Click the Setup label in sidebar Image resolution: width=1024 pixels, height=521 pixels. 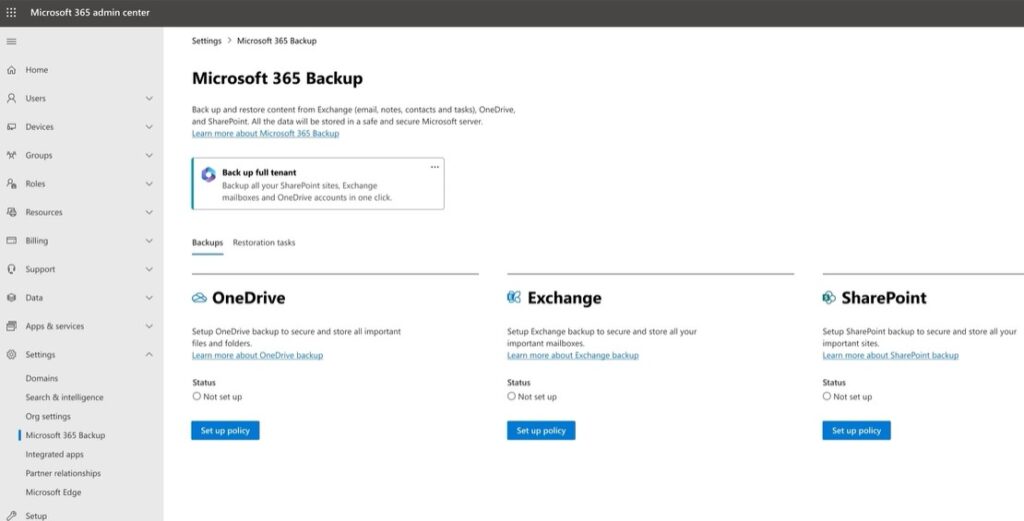tap(36, 516)
